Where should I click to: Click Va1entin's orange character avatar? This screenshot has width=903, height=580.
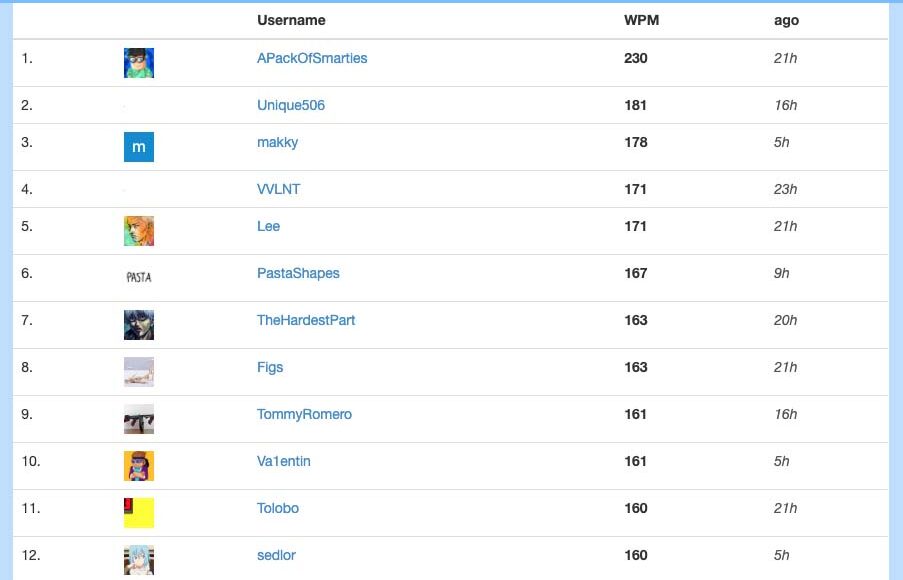pos(139,466)
